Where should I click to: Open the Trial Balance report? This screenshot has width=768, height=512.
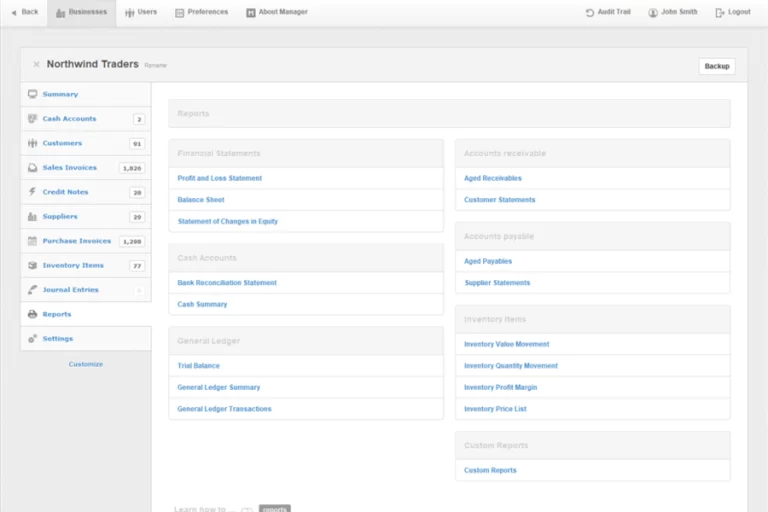coord(198,366)
